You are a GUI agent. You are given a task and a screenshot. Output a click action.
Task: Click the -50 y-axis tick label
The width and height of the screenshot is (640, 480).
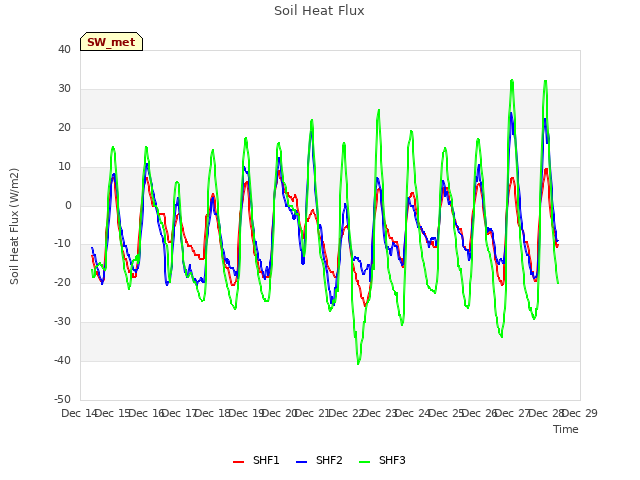pyautogui.click(x=62, y=399)
